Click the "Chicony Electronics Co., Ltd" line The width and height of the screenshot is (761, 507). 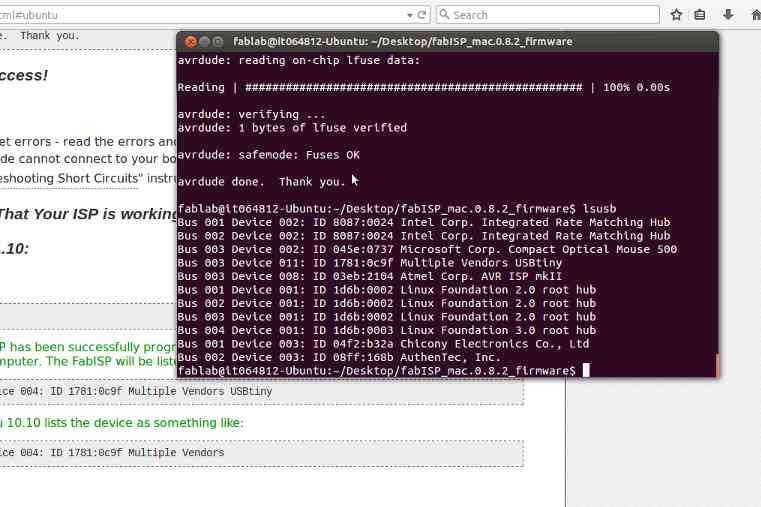coord(383,343)
